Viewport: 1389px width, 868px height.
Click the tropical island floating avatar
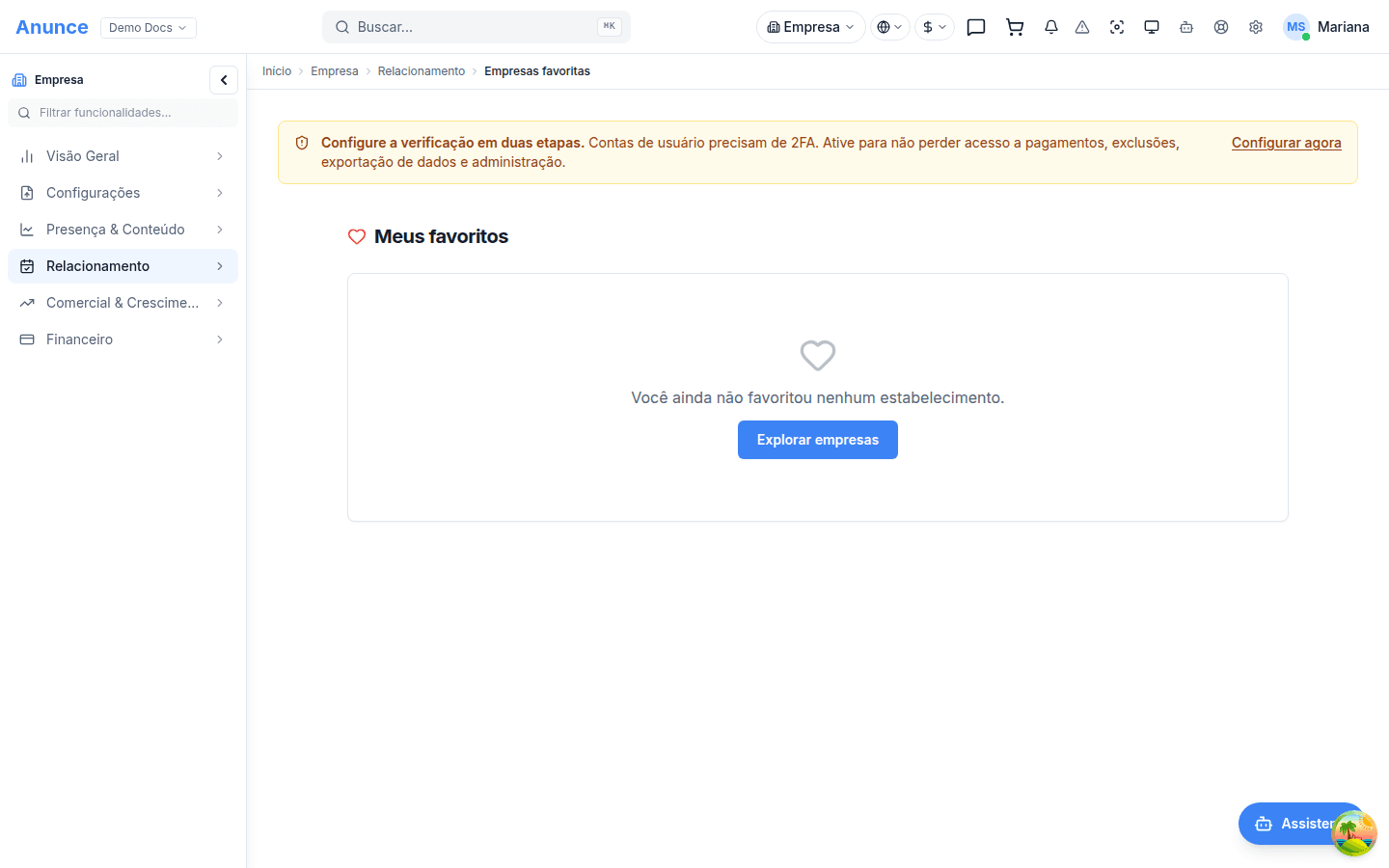1354,834
